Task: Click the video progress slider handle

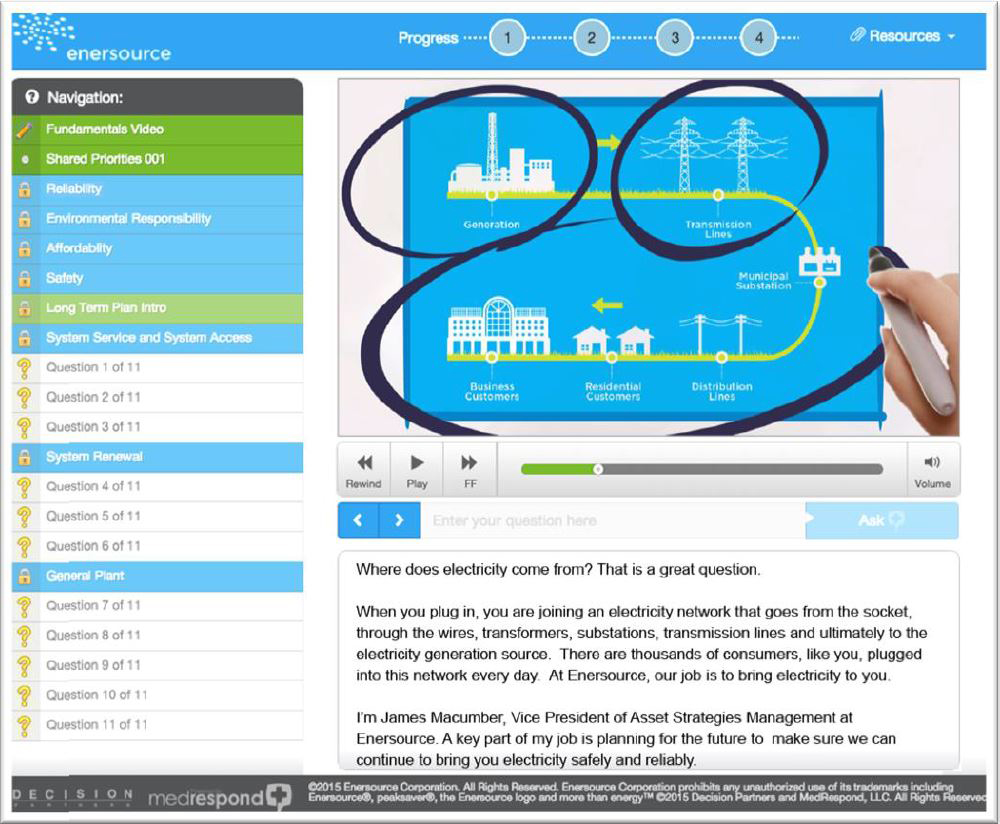Action: click(598, 469)
